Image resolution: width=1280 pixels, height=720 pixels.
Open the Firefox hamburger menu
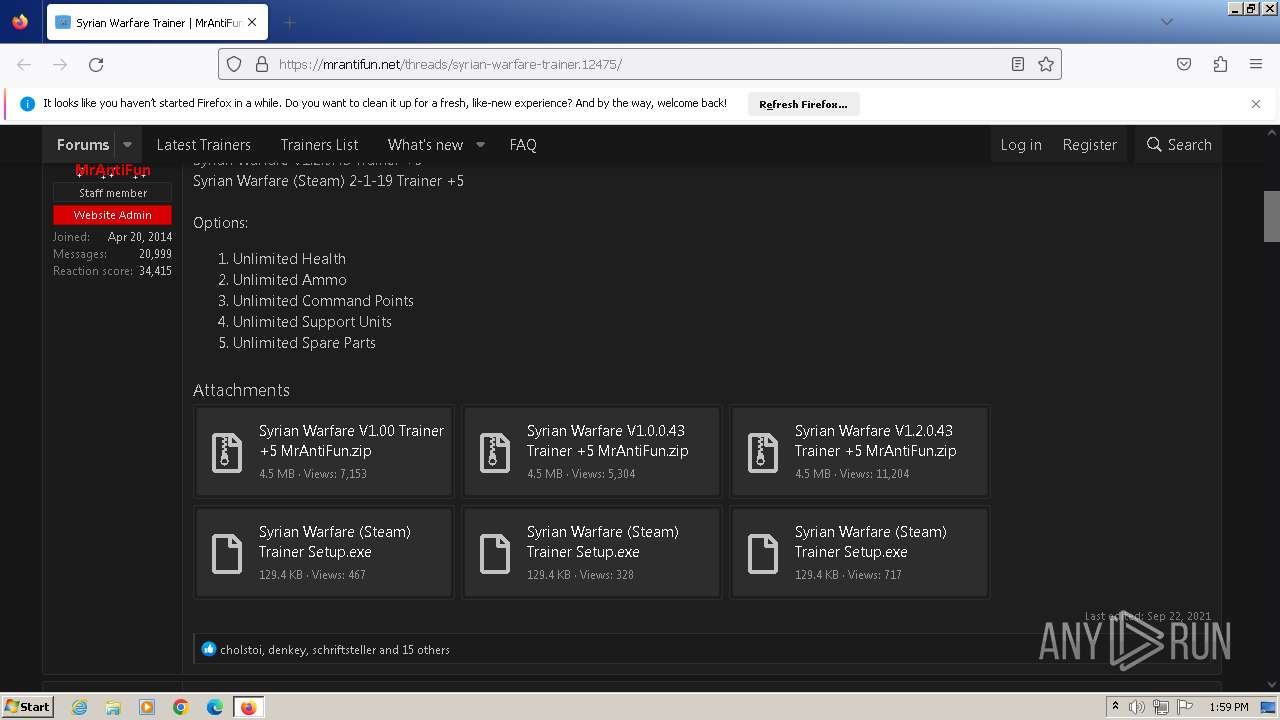point(1256,64)
